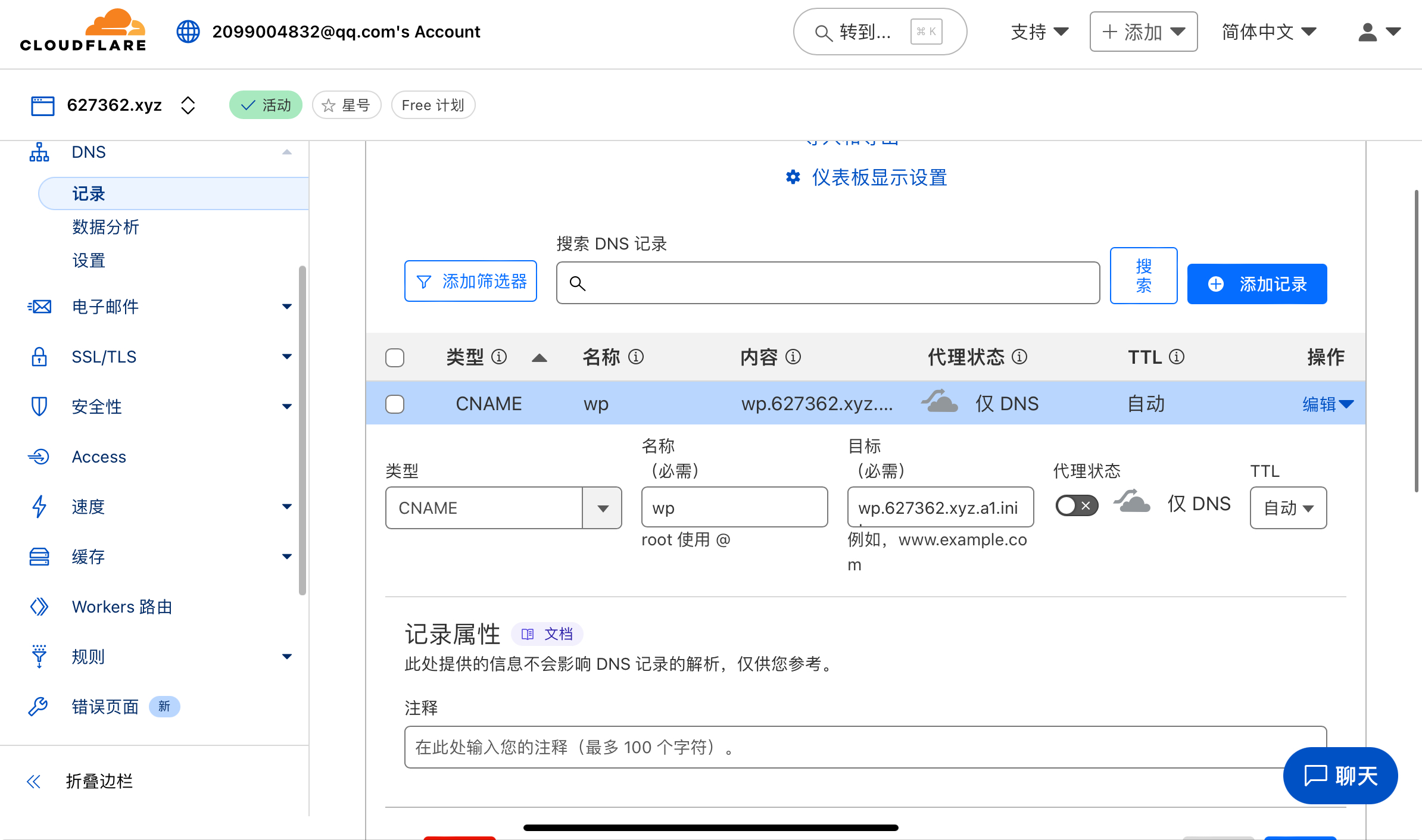Image resolution: width=1422 pixels, height=840 pixels.
Task: Click the DNS network icon in sidebar
Action: (x=39, y=152)
